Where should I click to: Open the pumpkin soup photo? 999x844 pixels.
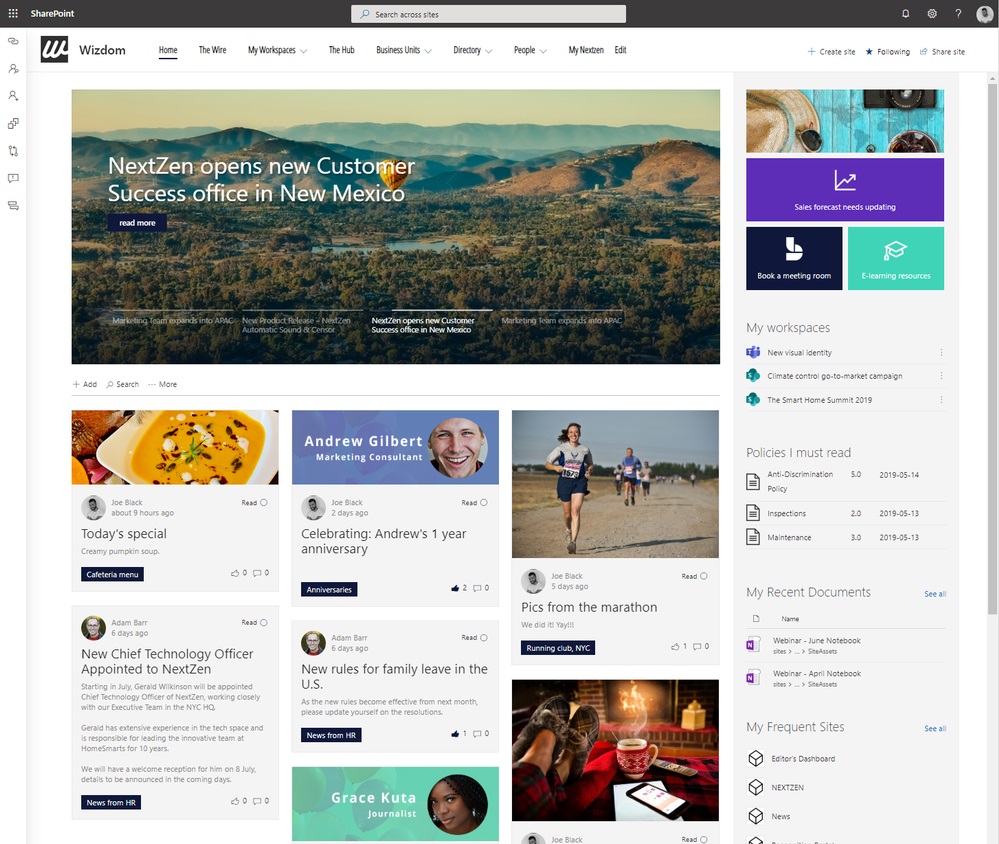pos(175,447)
